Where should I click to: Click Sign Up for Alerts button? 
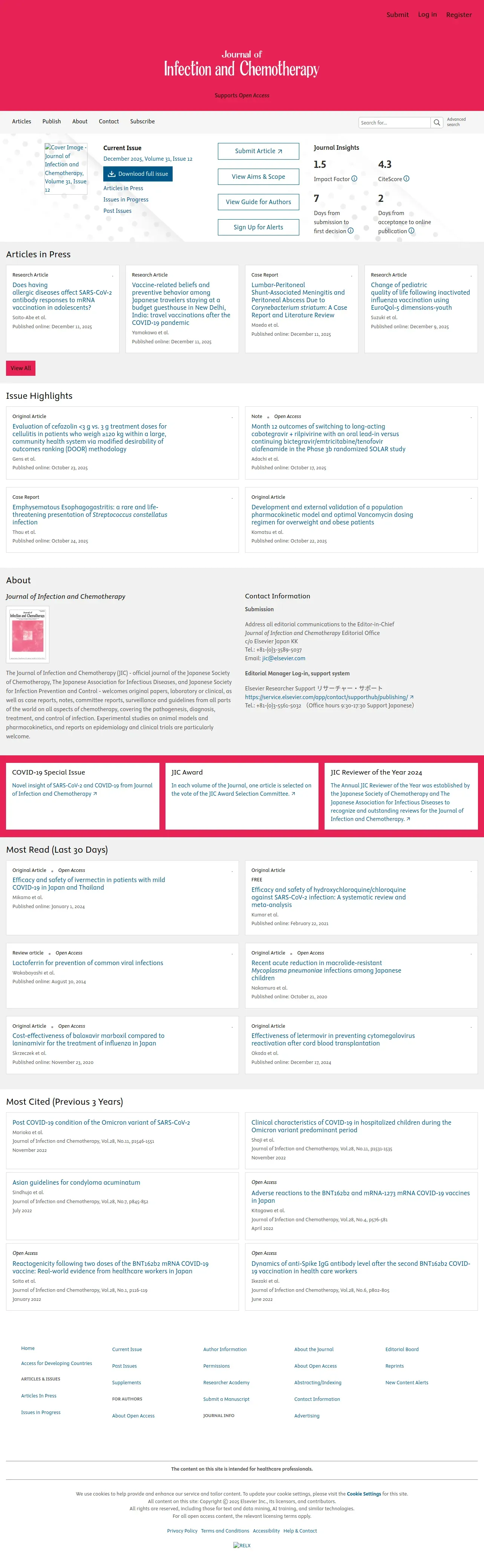click(x=259, y=227)
